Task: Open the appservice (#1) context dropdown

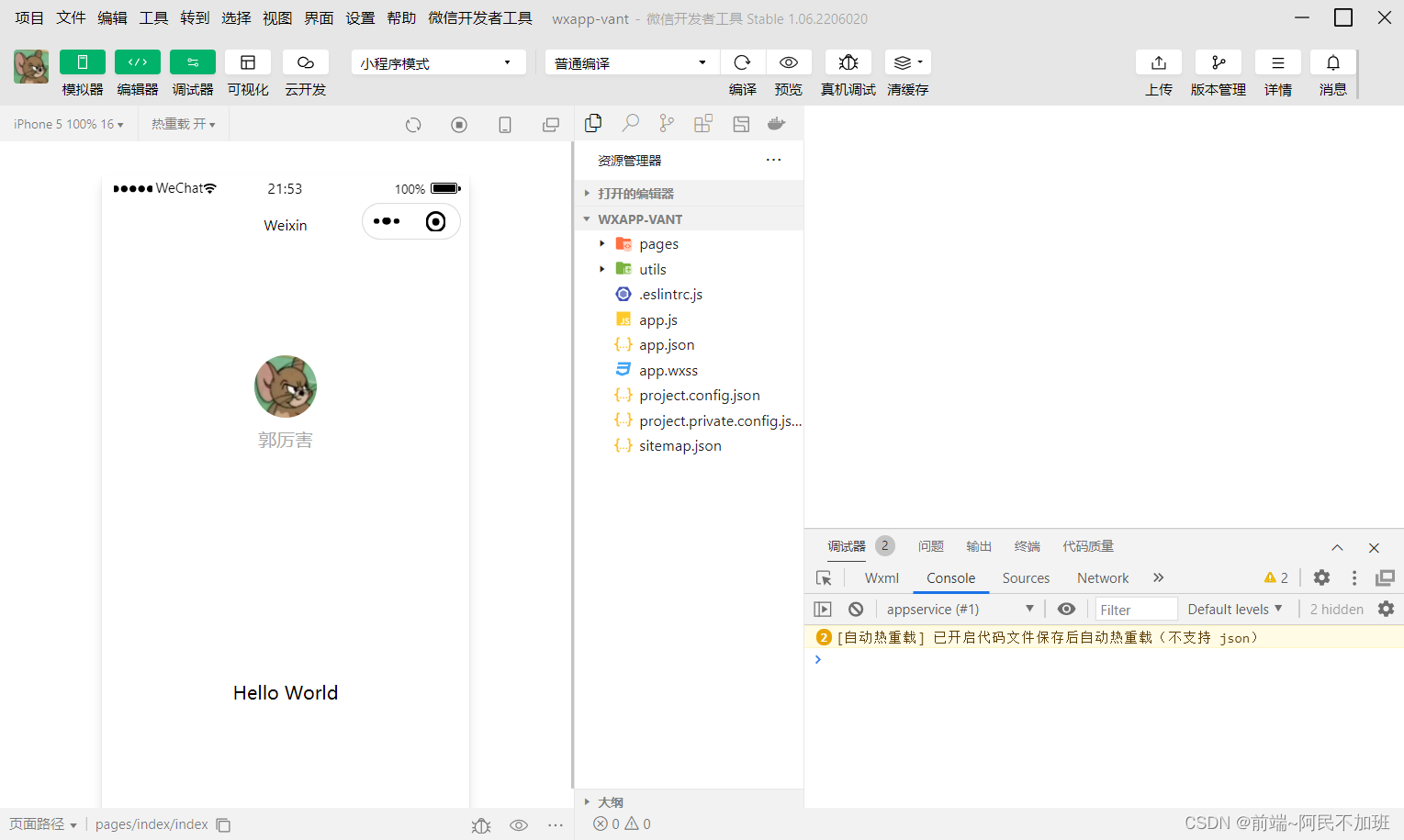Action: pyautogui.click(x=960, y=609)
